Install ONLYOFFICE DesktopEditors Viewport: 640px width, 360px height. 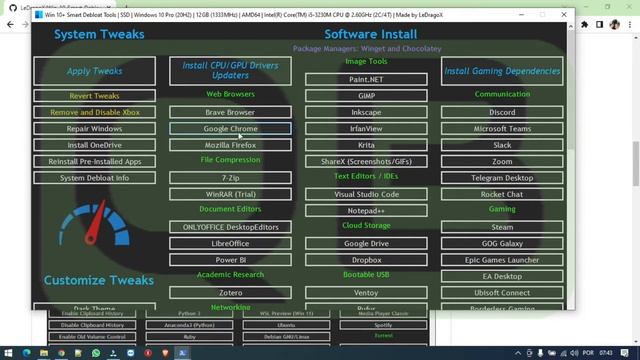tap(231, 227)
